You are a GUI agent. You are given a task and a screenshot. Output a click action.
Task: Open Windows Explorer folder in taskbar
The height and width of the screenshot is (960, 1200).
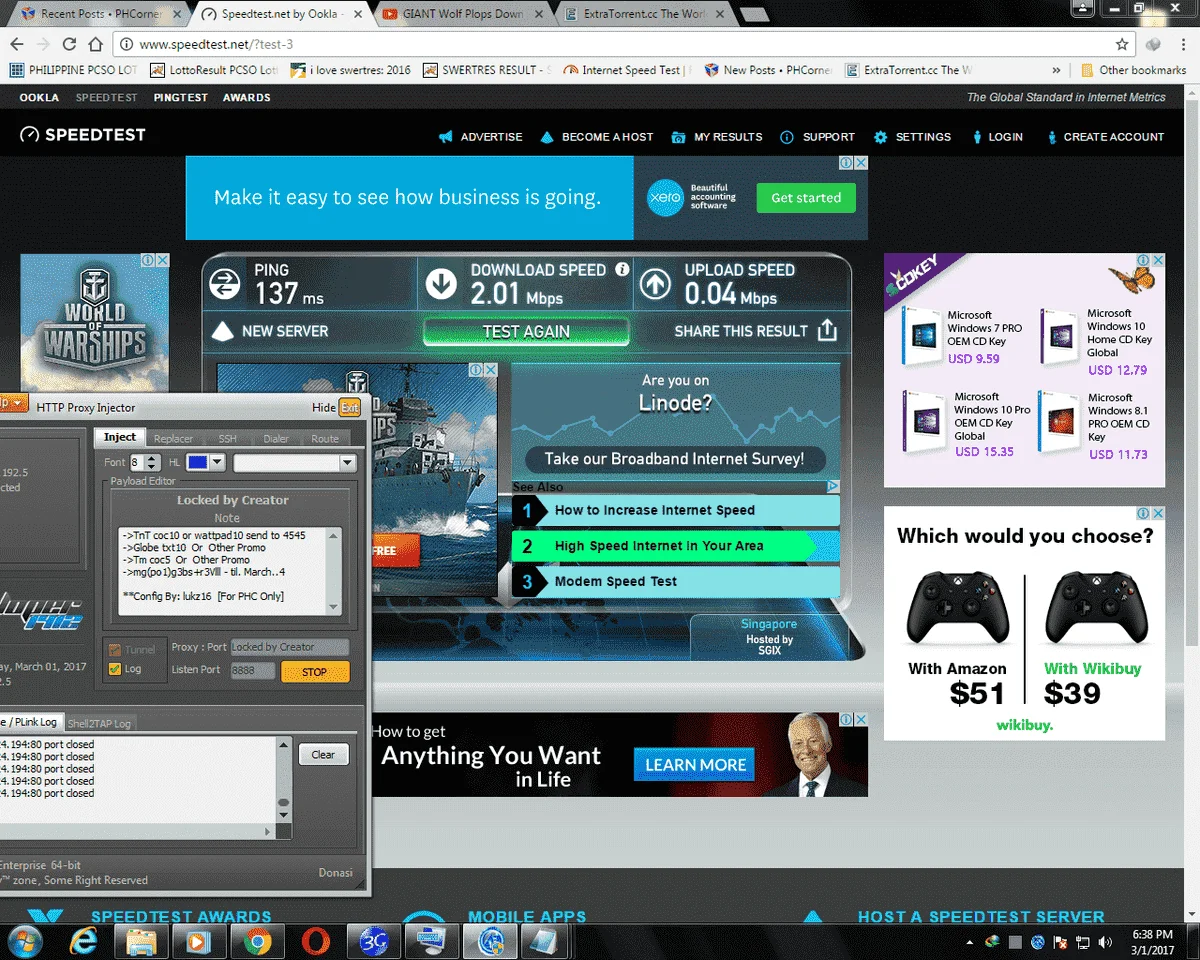141,941
